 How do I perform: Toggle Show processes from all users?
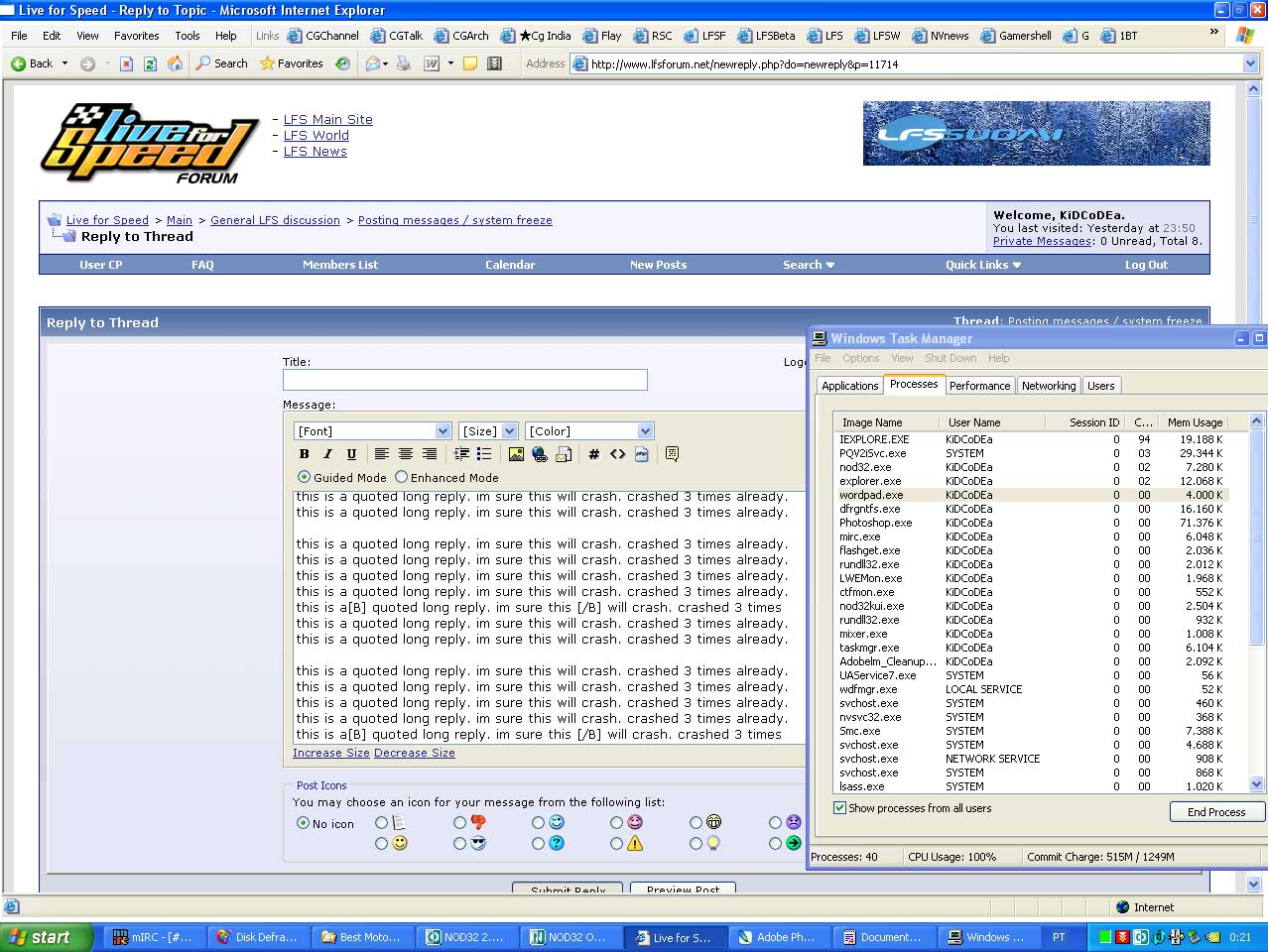point(840,808)
